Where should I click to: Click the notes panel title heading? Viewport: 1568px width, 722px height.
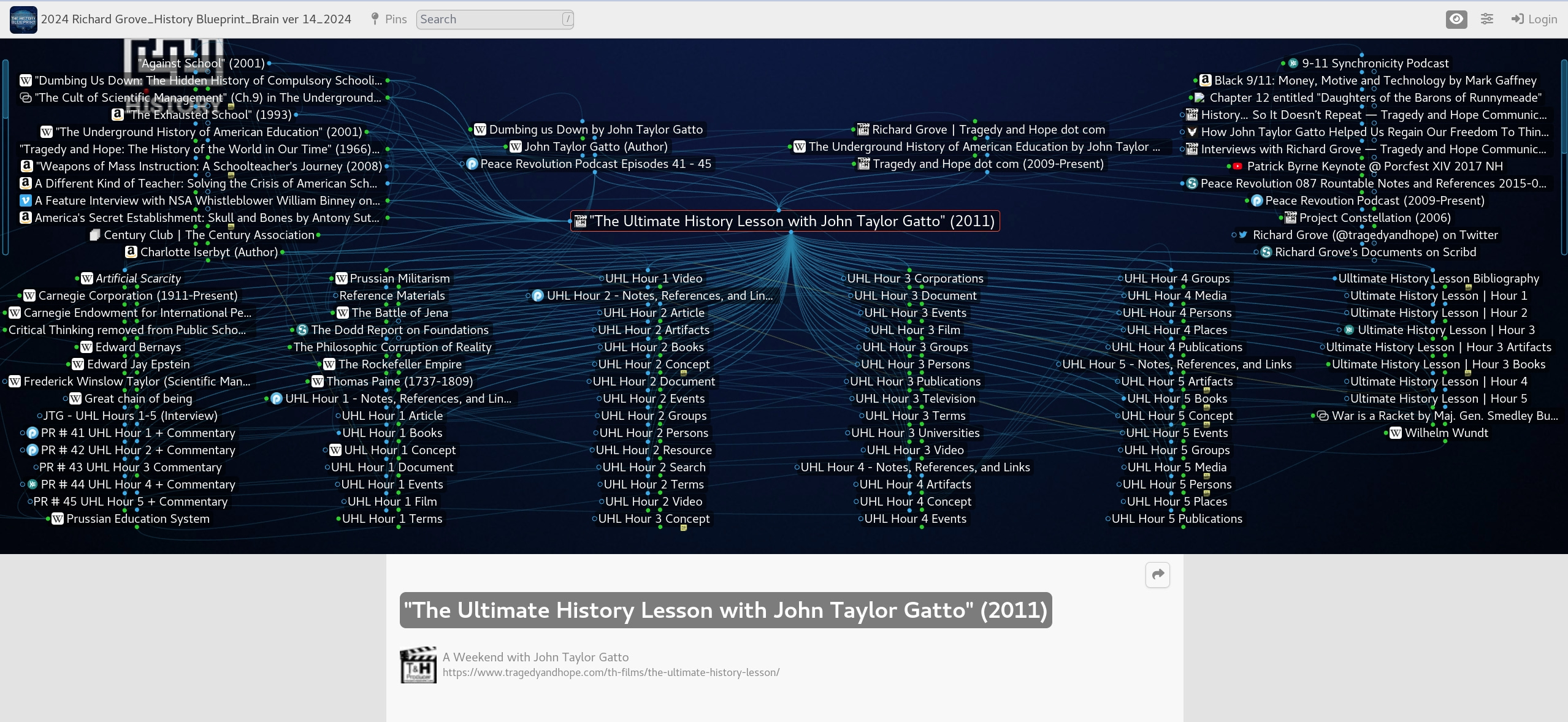tap(725, 610)
